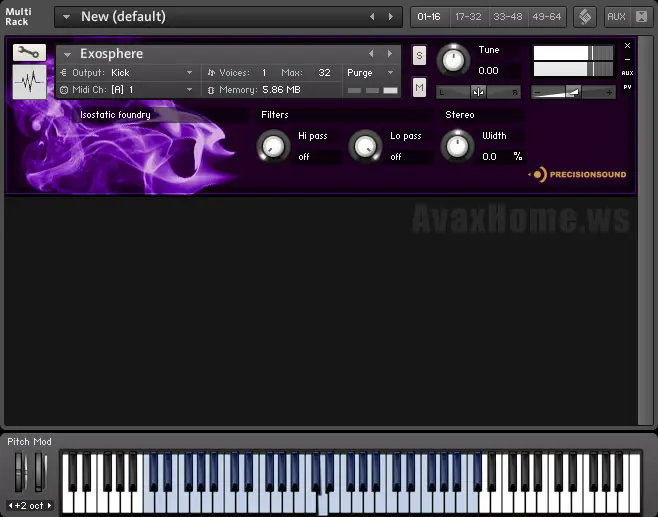
Task: Select rack page 01-16
Action: pyautogui.click(x=429, y=17)
